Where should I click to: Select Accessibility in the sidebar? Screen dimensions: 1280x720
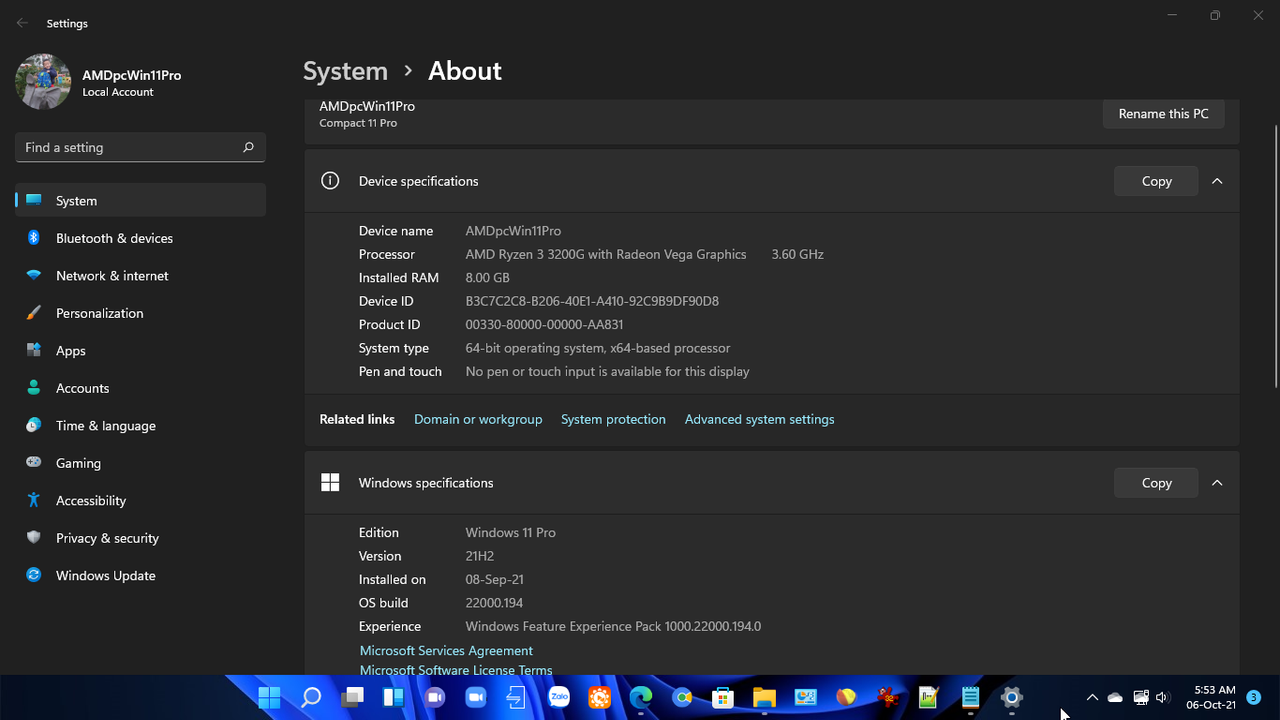click(x=140, y=500)
